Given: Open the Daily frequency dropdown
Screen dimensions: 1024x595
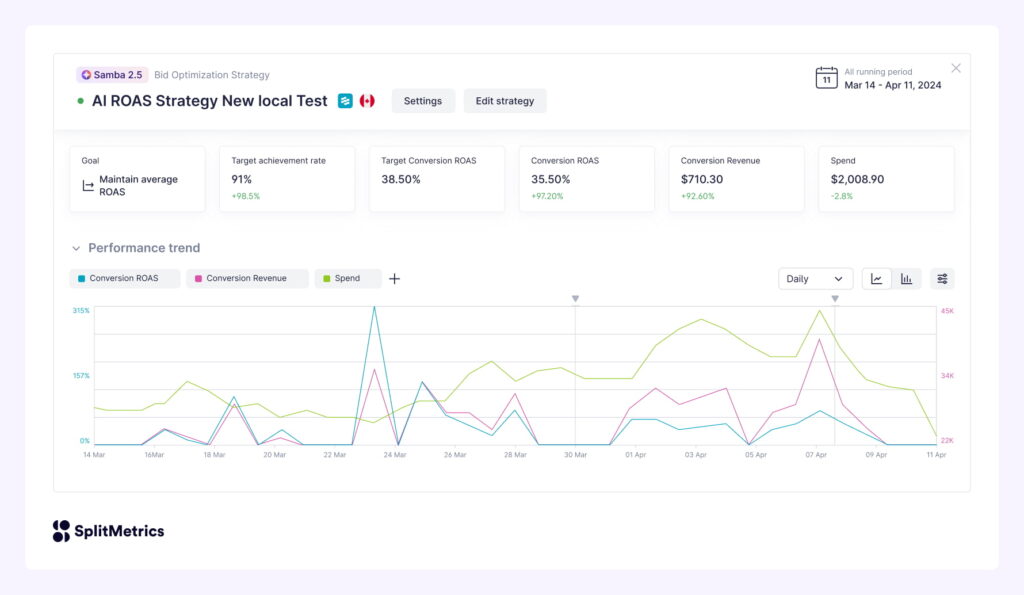Looking at the screenshot, I should [x=816, y=278].
